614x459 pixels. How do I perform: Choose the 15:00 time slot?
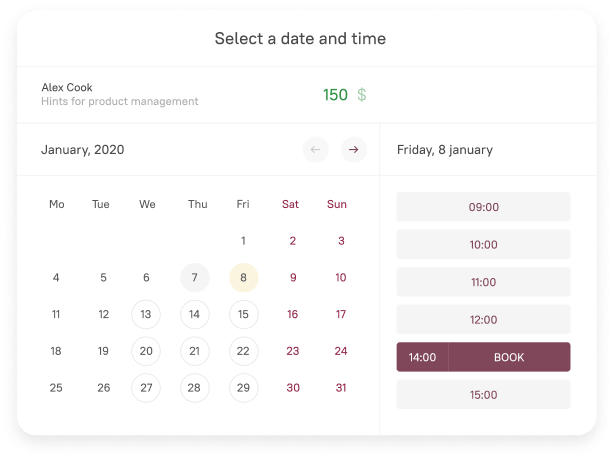click(x=483, y=395)
